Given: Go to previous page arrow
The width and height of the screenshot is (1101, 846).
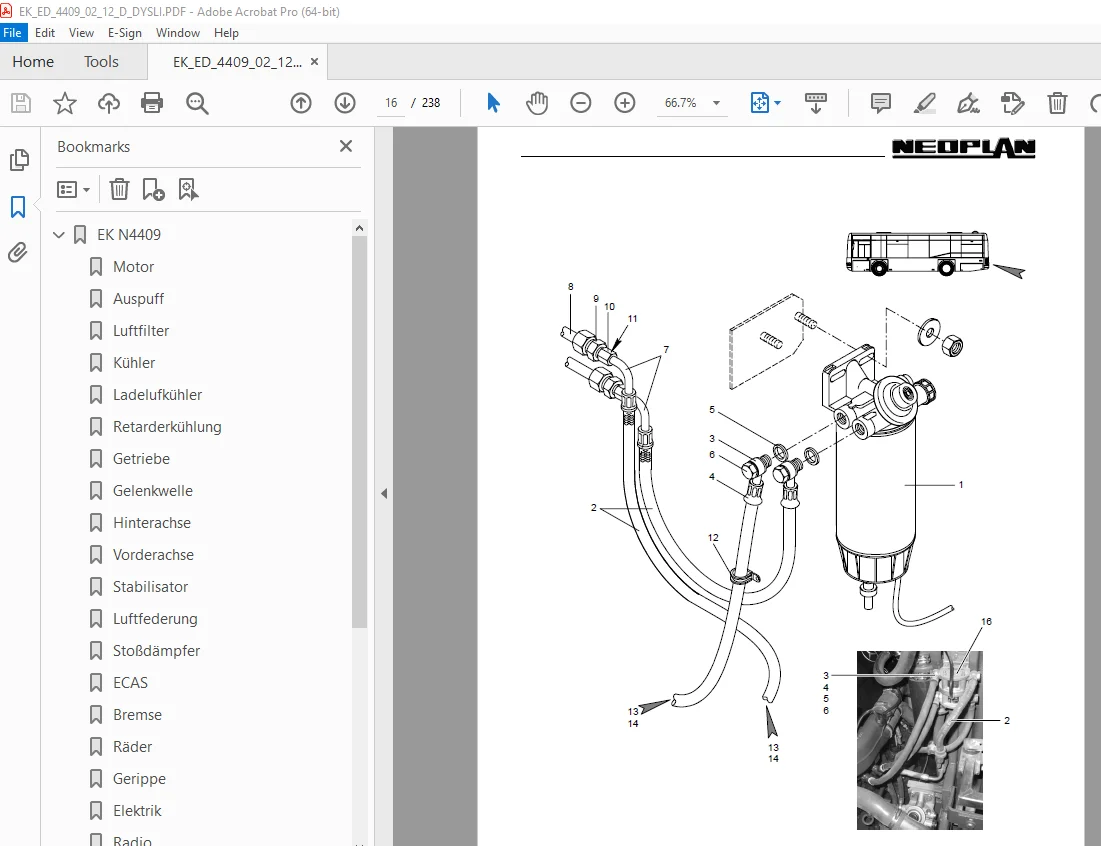Looking at the screenshot, I should [x=301, y=103].
